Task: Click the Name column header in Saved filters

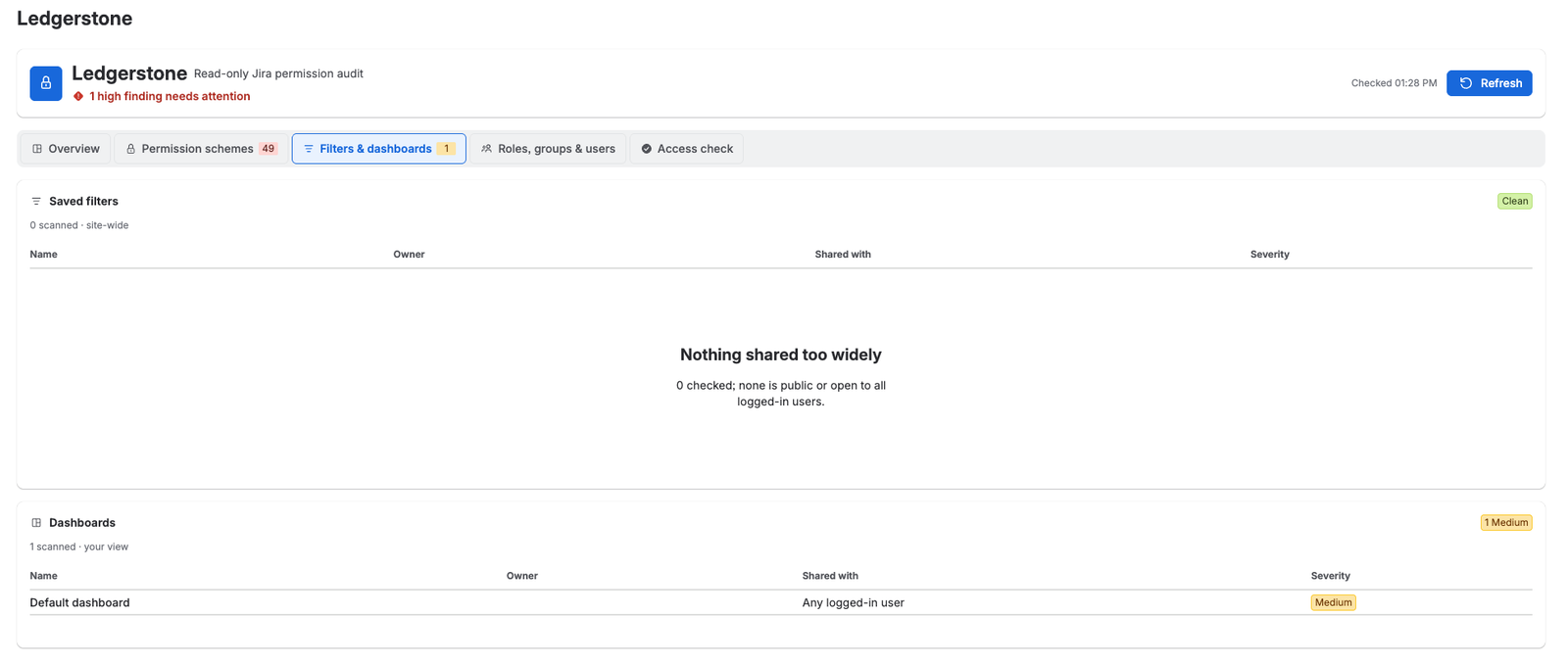Action: click(x=43, y=255)
